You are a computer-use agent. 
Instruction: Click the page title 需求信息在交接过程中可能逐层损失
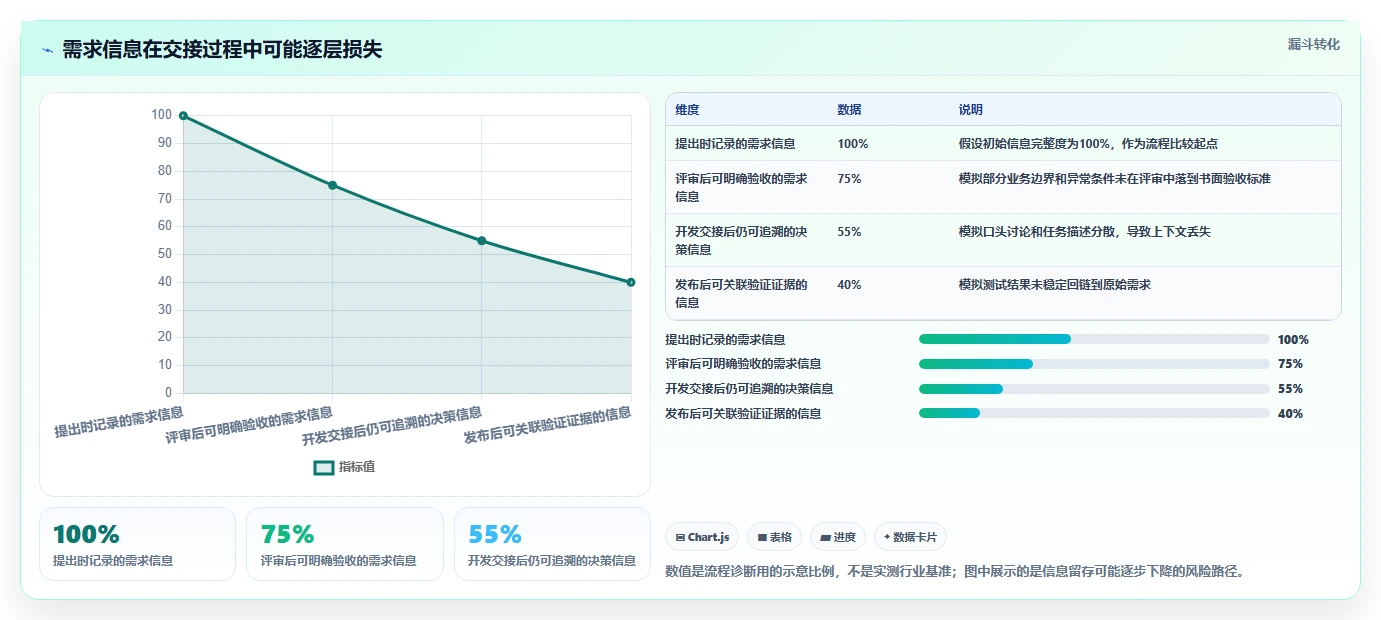(222, 50)
